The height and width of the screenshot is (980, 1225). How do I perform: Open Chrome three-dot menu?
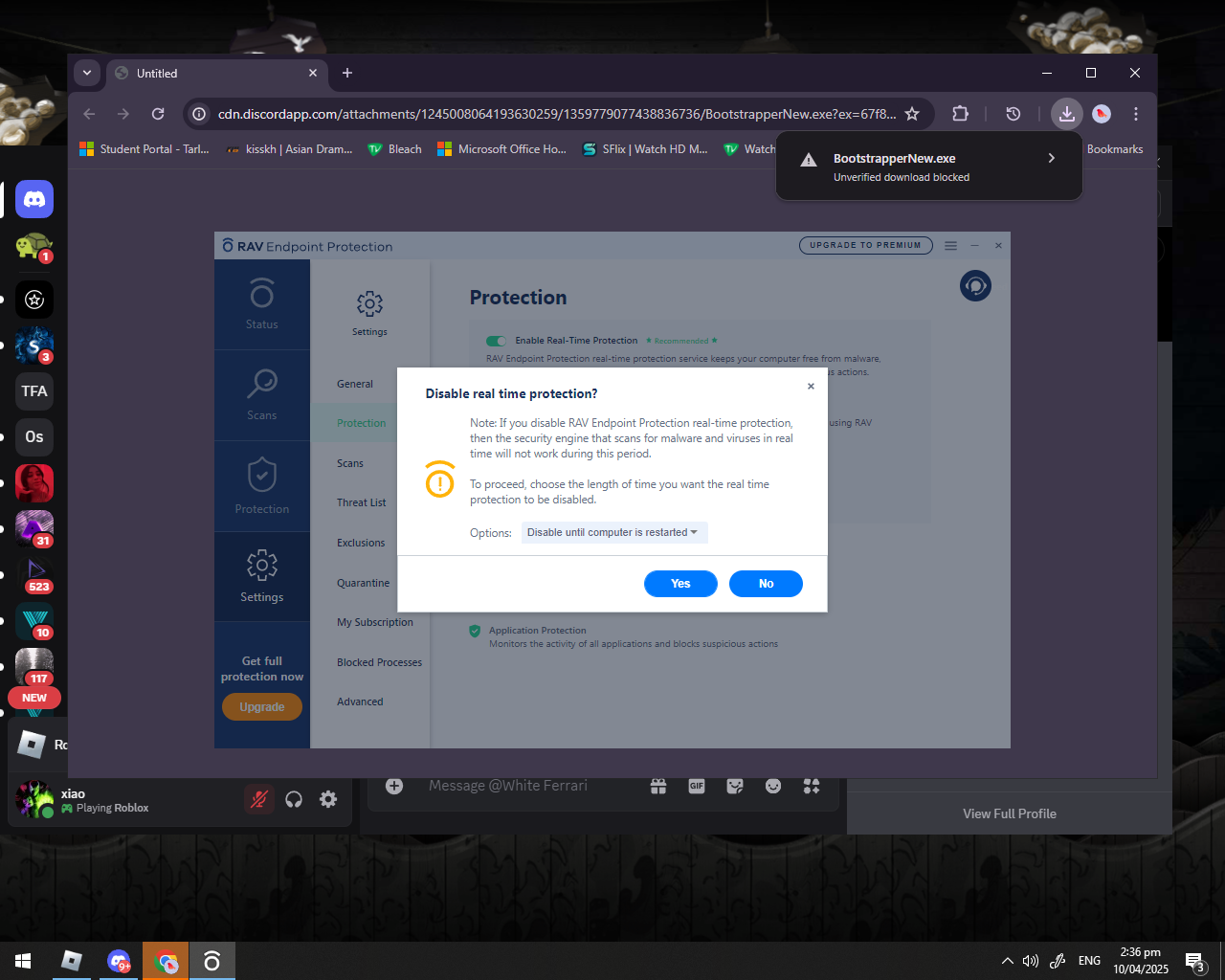tap(1136, 114)
